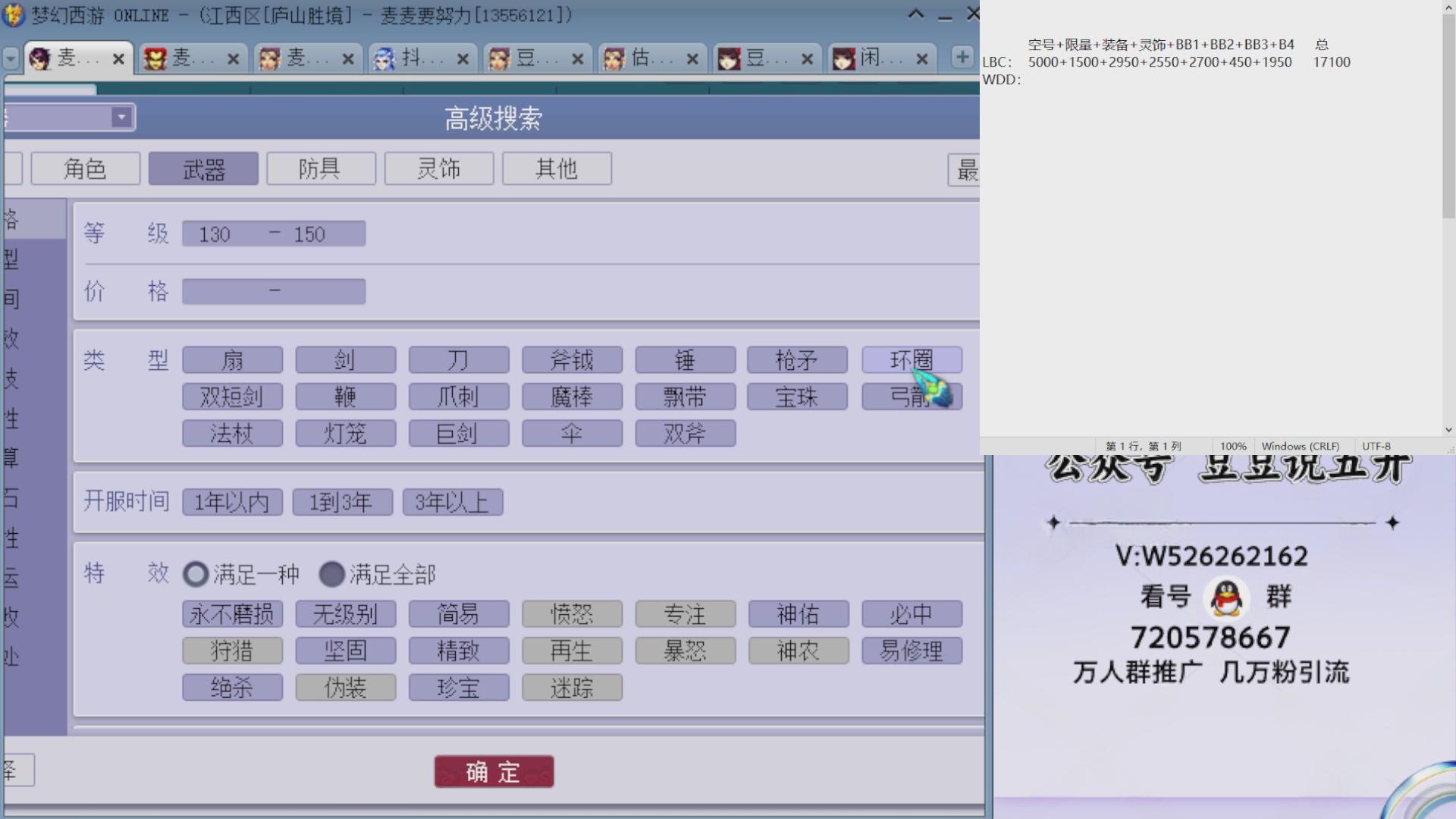This screenshot has width=1456, height=819.
Task: Enable the 精致 special effect
Action: tap(459, 651)
